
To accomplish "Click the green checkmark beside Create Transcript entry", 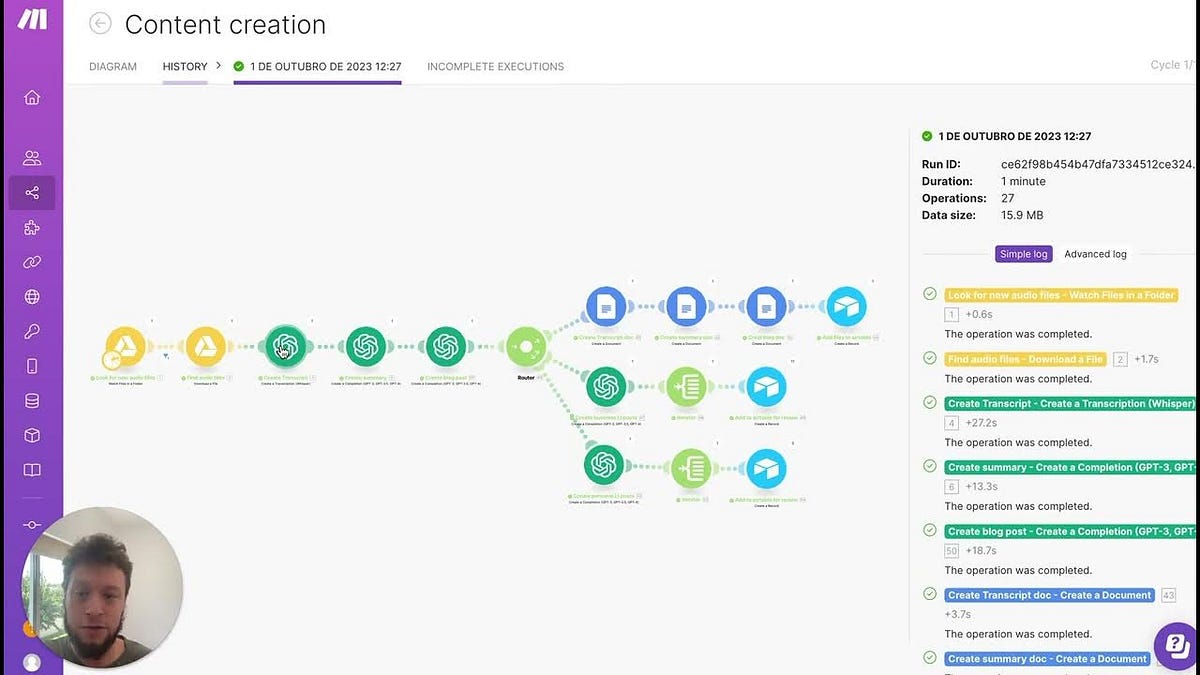I will click(x=930, y=403).
